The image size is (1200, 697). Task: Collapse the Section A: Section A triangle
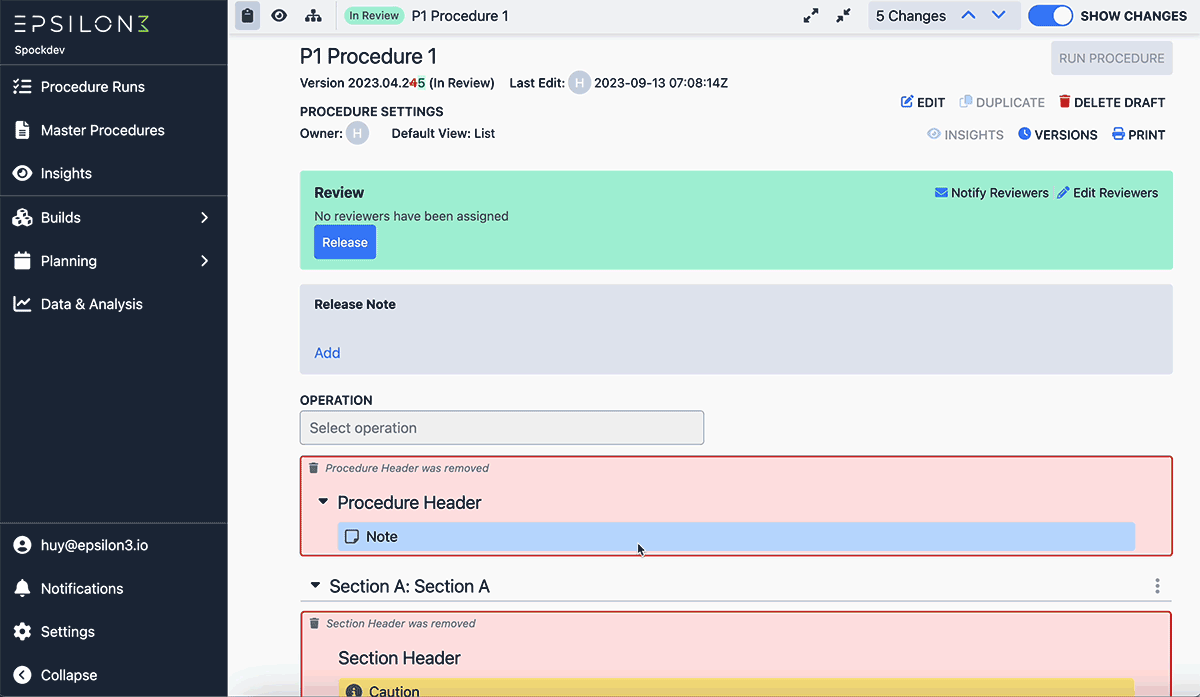coord(315,585)
